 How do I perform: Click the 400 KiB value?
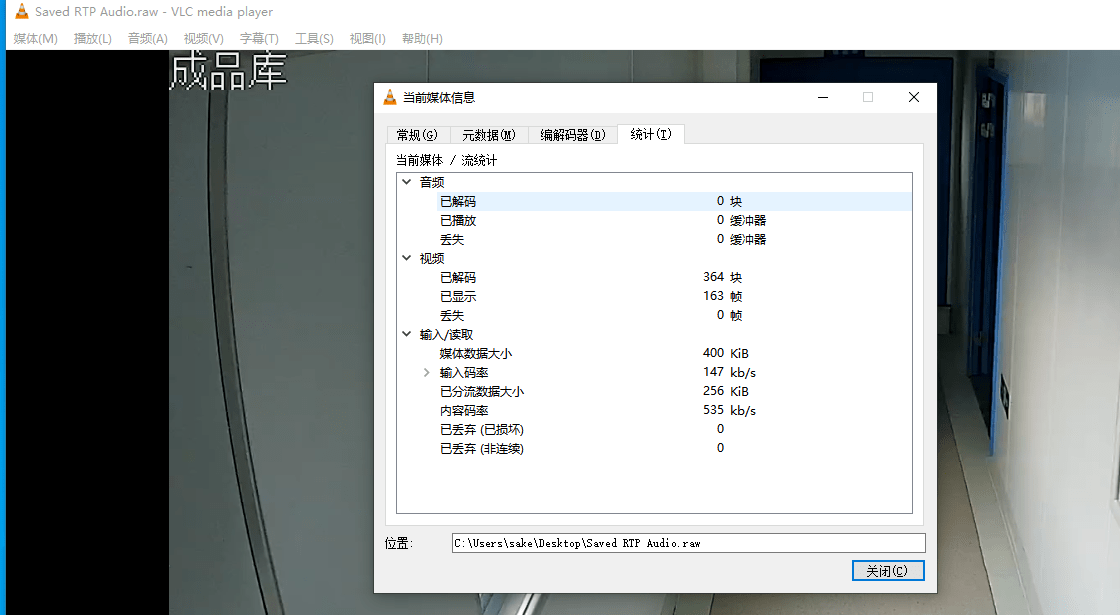click(726, 353)
